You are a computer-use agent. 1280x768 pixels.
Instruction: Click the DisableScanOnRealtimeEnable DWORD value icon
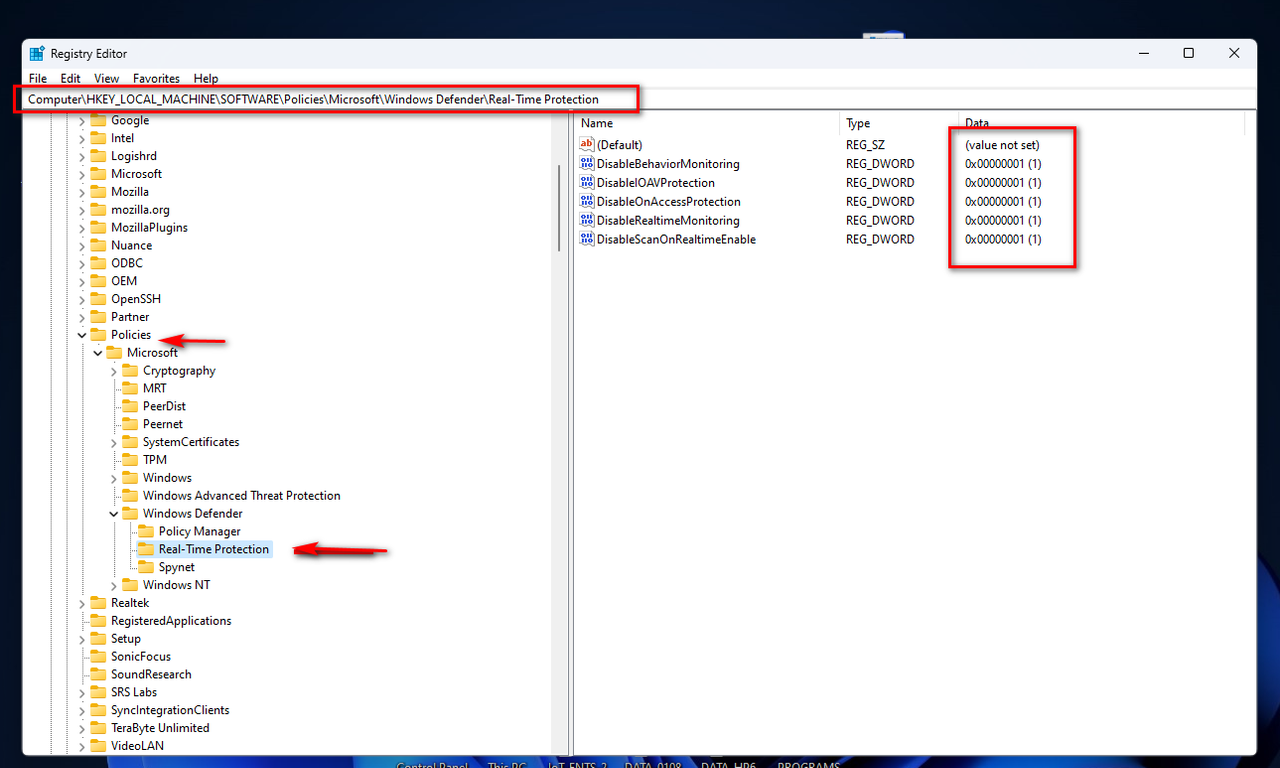[x=587, y=240]
